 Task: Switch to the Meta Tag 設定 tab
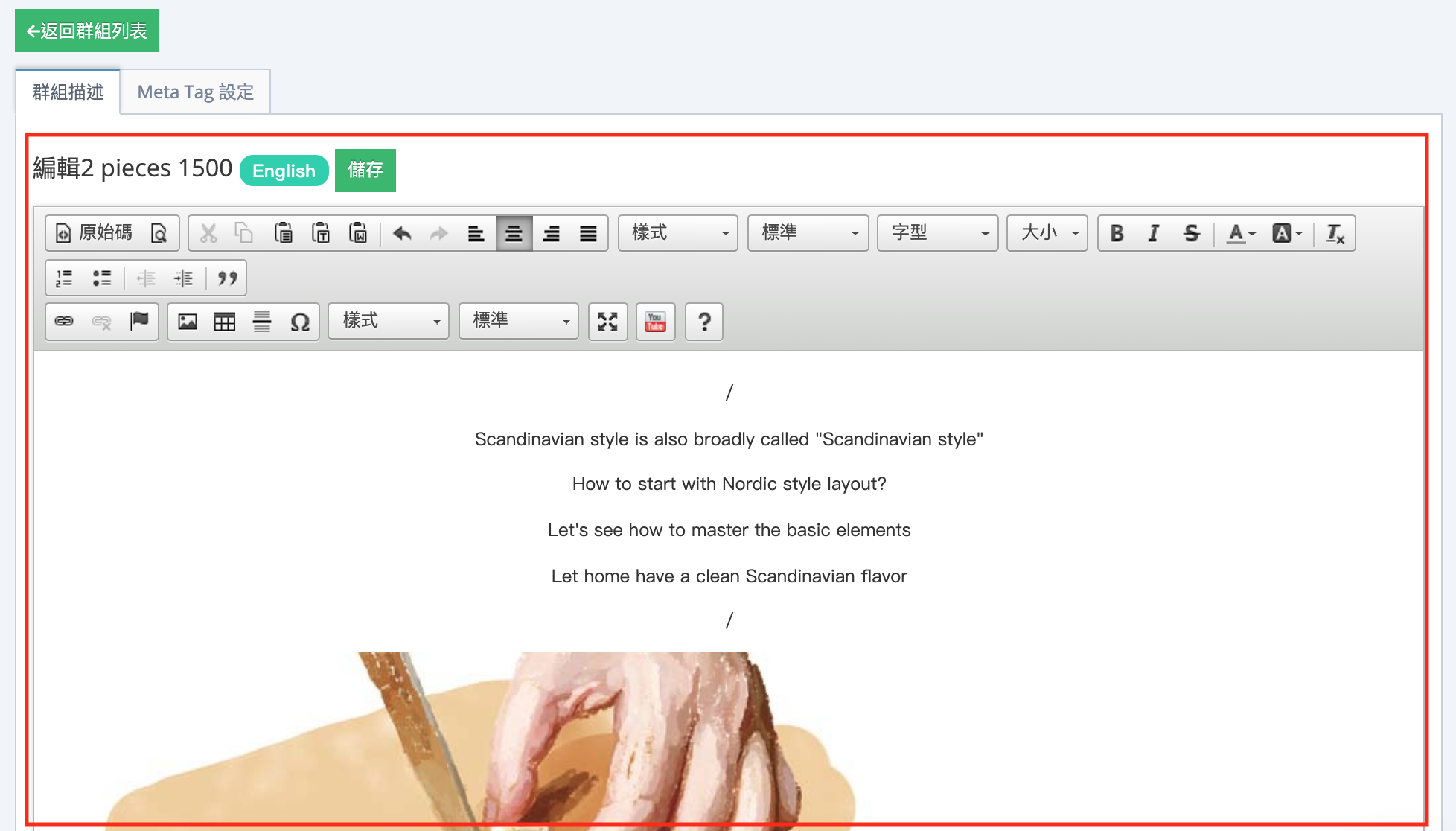click(x=195, y=92)
